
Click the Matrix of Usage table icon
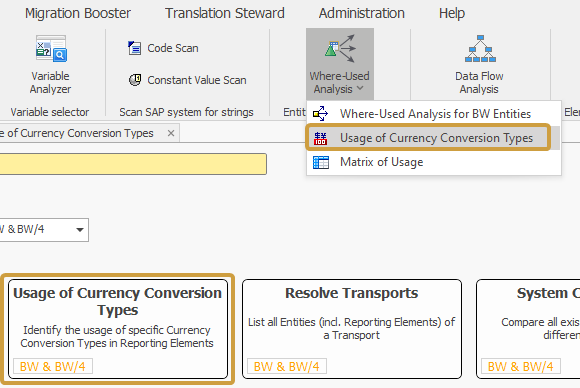coord(321,162)
